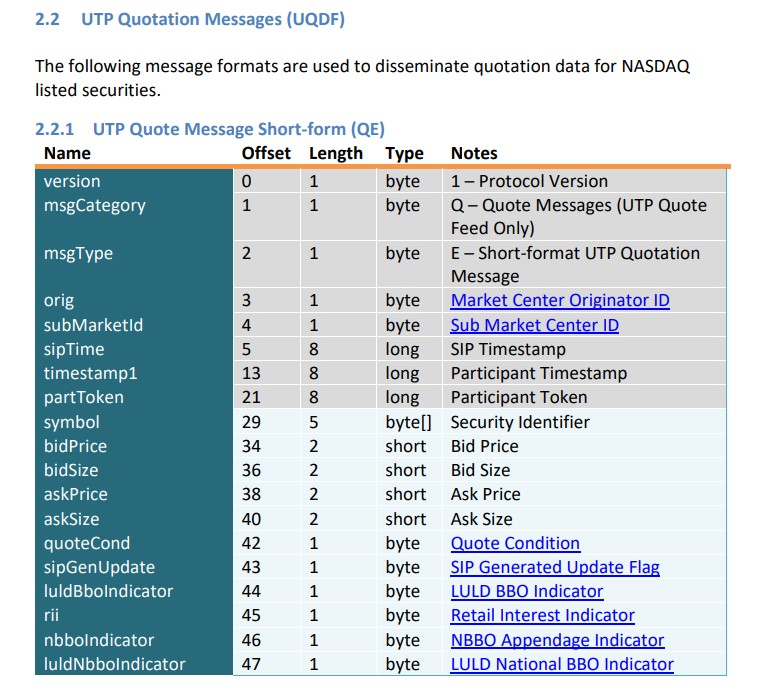Viewport: 757px width, 696px height.
Task: Click the Length column header
Action: 336,153
